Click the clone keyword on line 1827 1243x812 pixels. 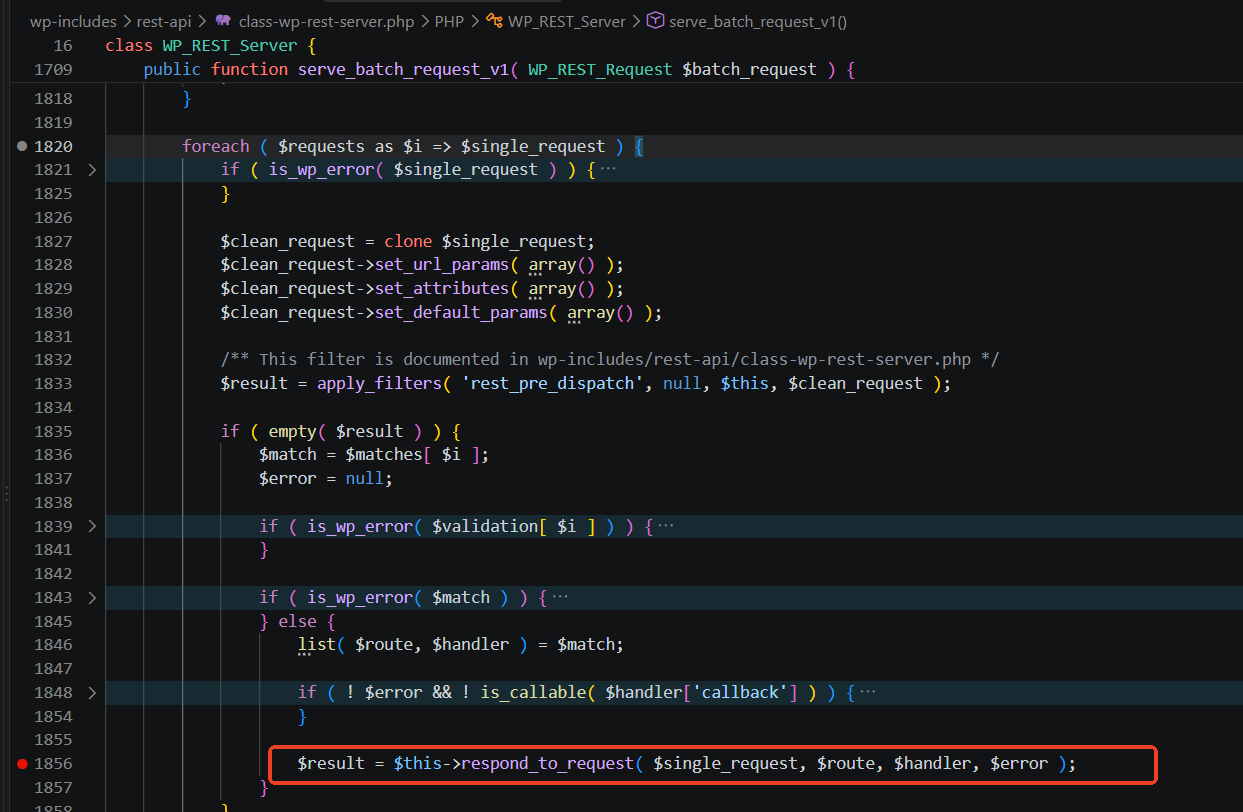coord(408,241)
